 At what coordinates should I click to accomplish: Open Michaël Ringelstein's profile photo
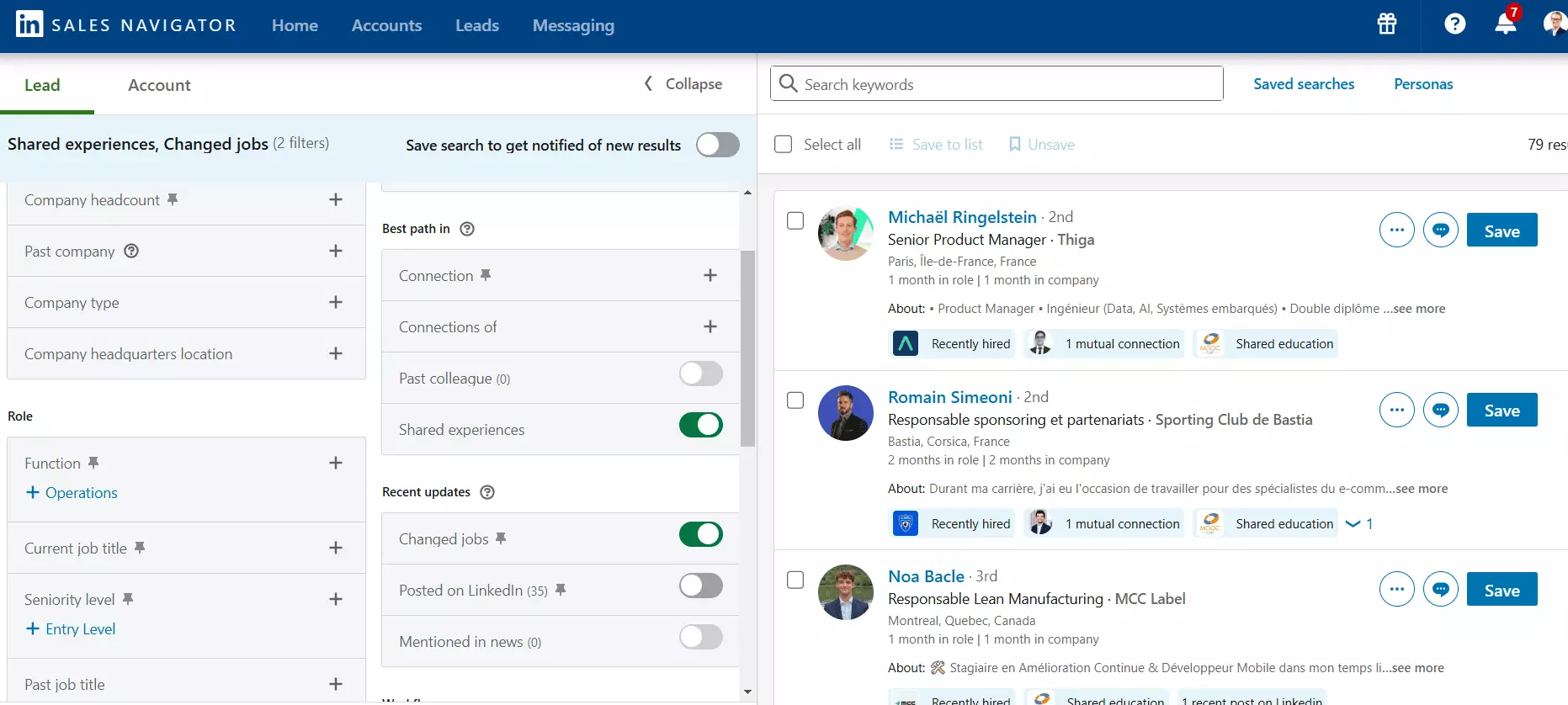[x=846, y=233]
